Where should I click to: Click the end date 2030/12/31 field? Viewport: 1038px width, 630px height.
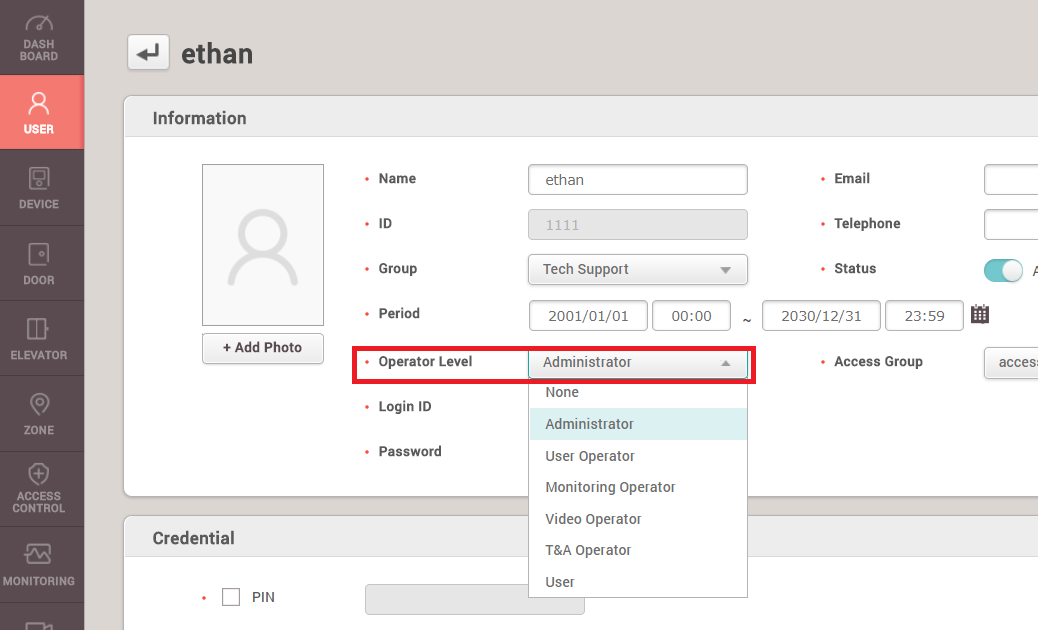821,316
